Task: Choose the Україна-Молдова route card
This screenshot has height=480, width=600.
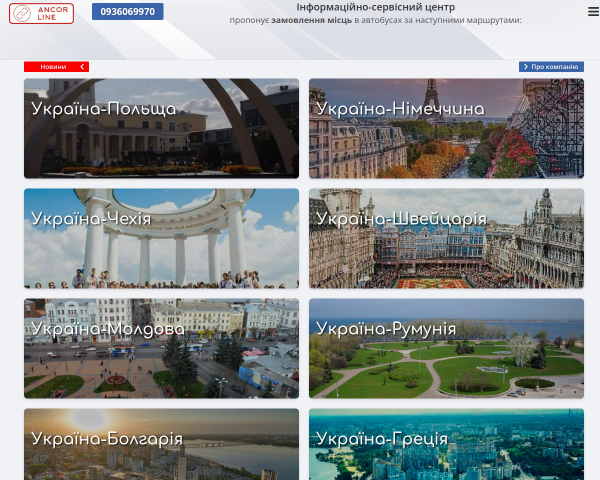Action: (x=161, y=348)
